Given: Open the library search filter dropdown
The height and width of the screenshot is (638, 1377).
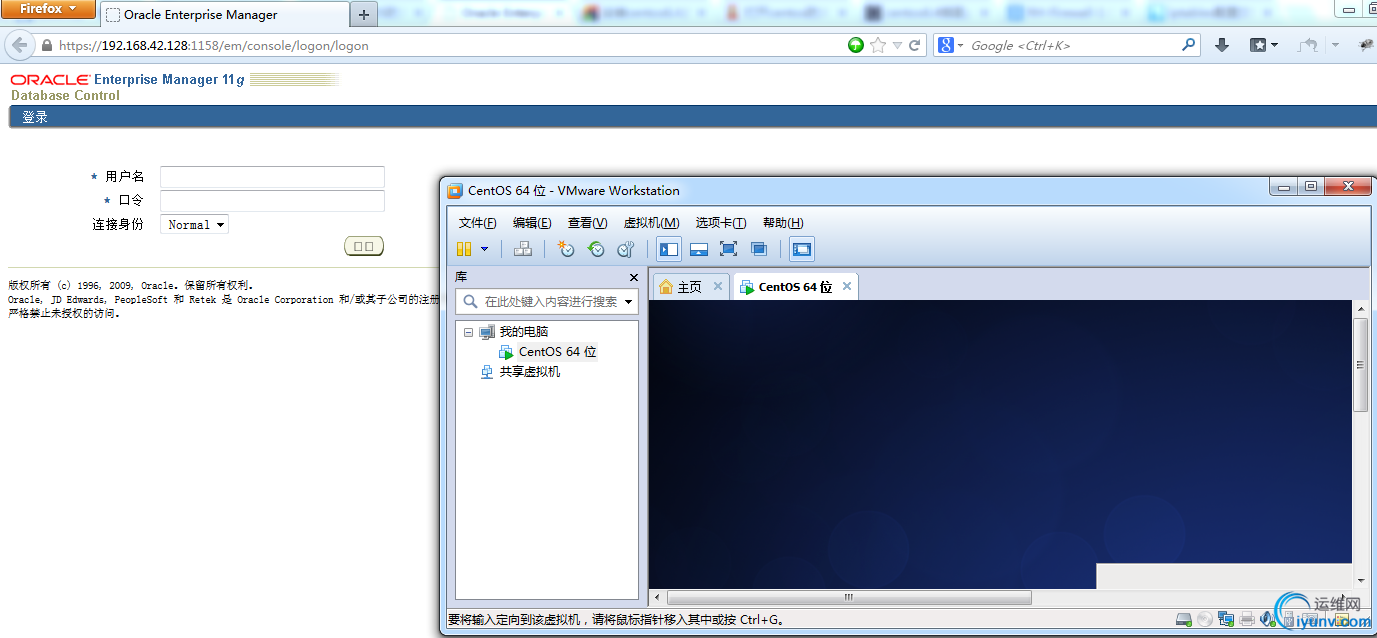Looking at the screenshot, I should click(x=629, y=301).
